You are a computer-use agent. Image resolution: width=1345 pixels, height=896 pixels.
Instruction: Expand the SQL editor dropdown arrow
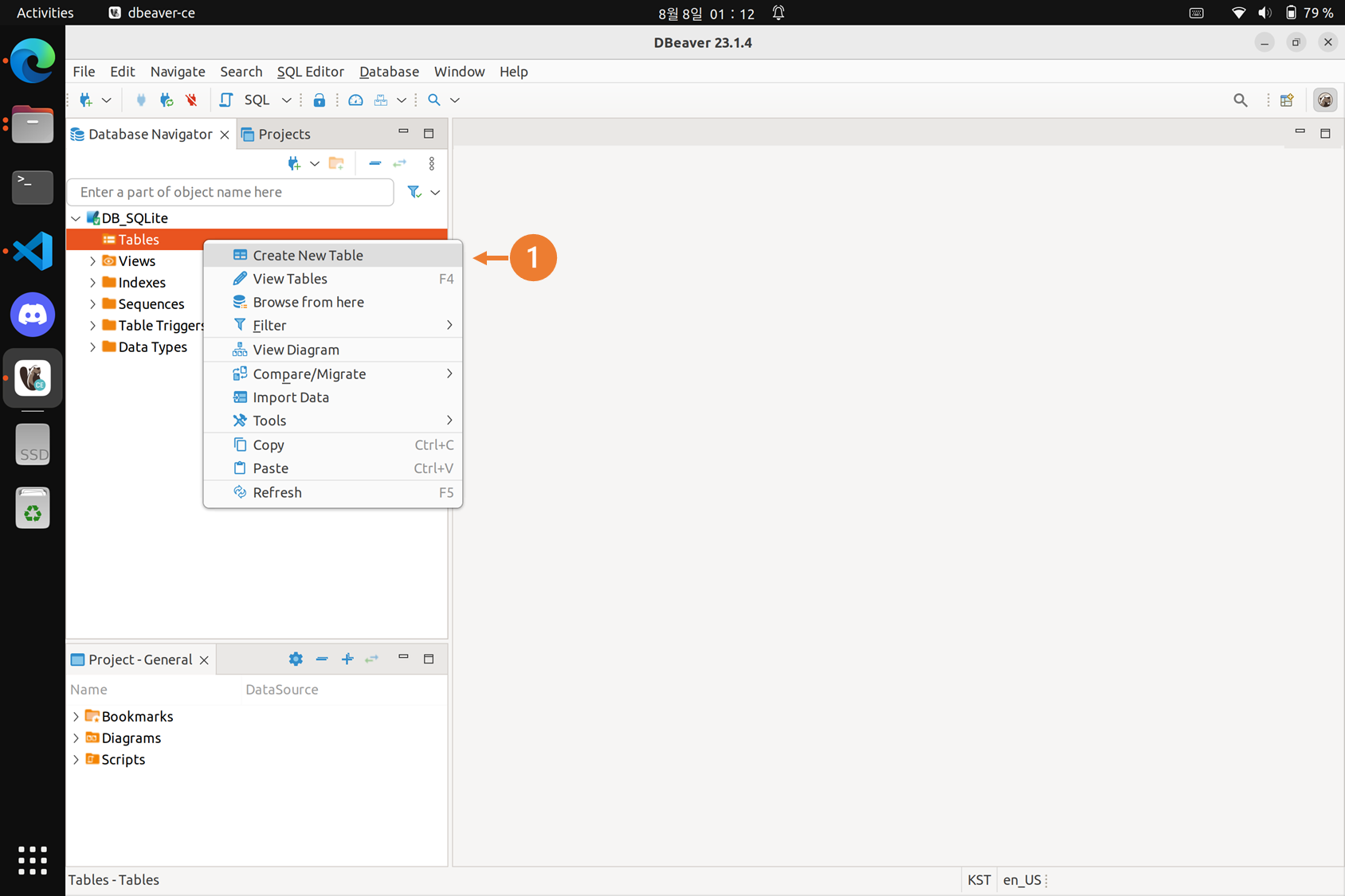(287, 100)
